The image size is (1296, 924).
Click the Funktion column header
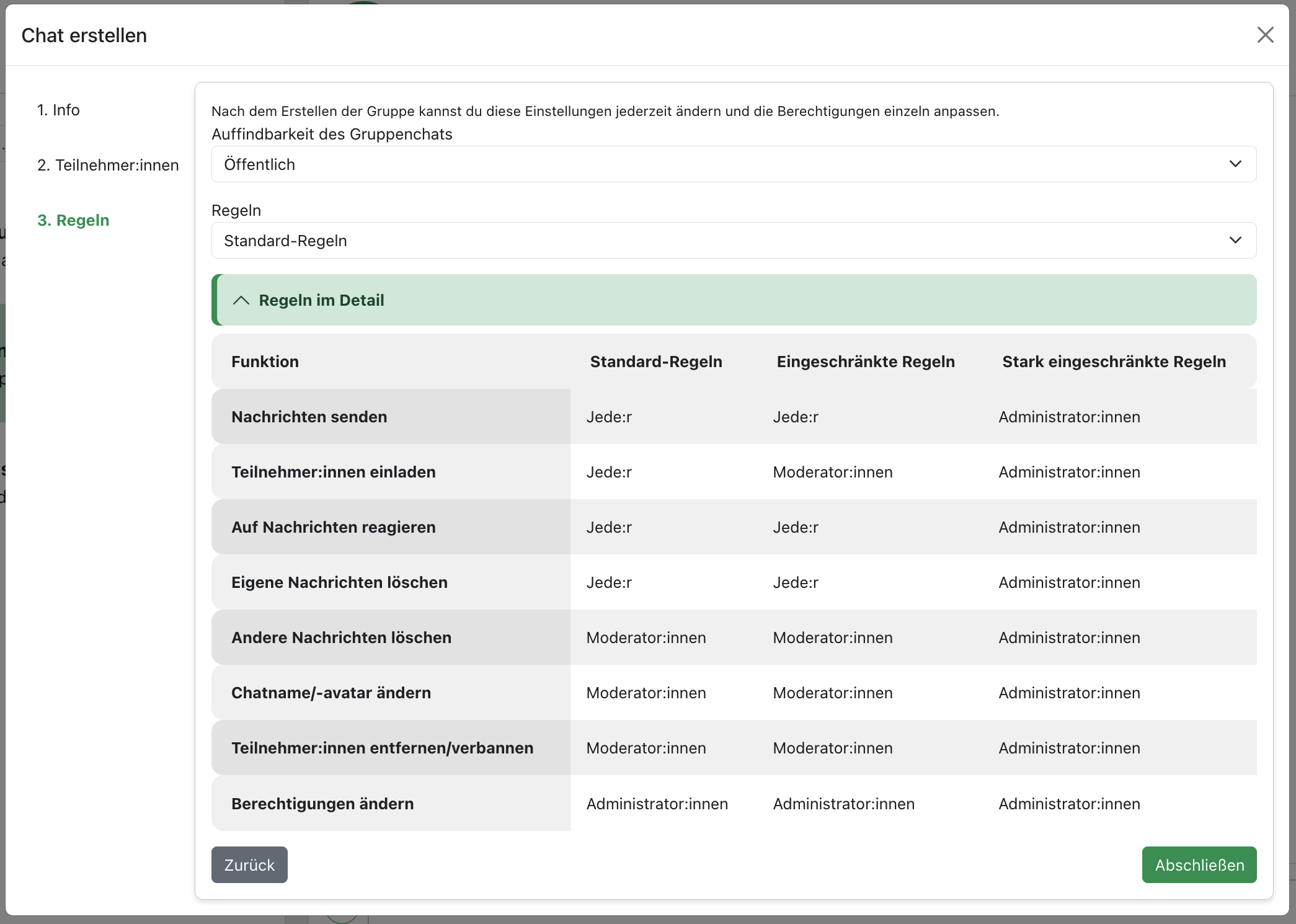pyautogui.click(x=265, y=362)
